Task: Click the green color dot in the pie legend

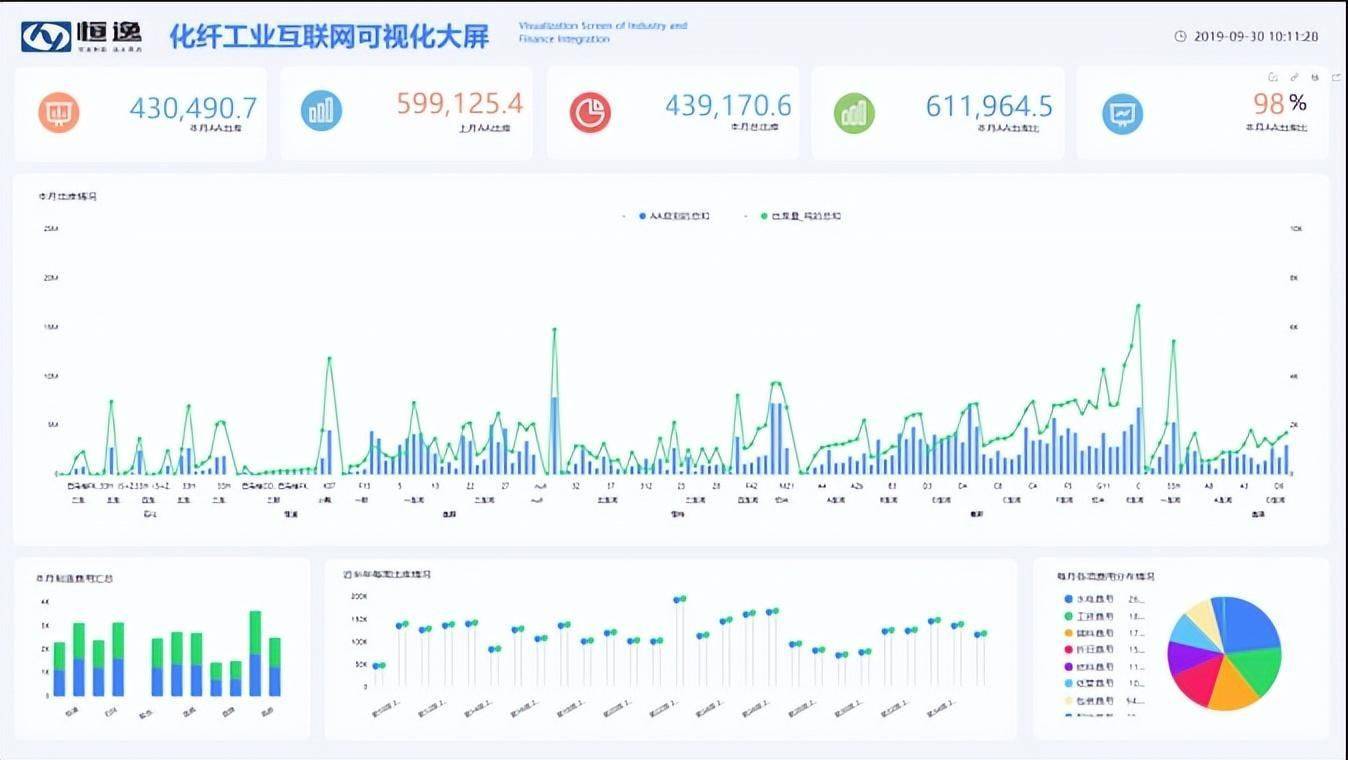Action: tap(1070, 616)
